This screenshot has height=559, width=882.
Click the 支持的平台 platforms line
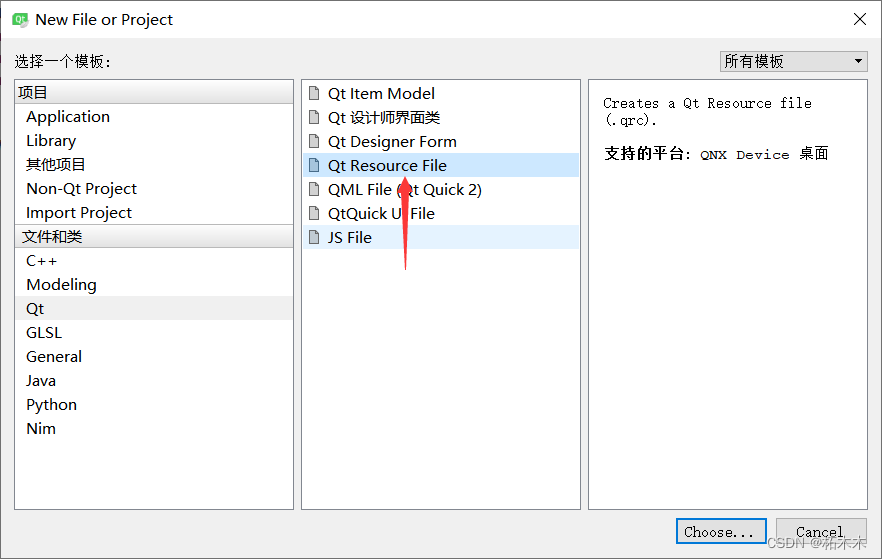pos(716,154)
